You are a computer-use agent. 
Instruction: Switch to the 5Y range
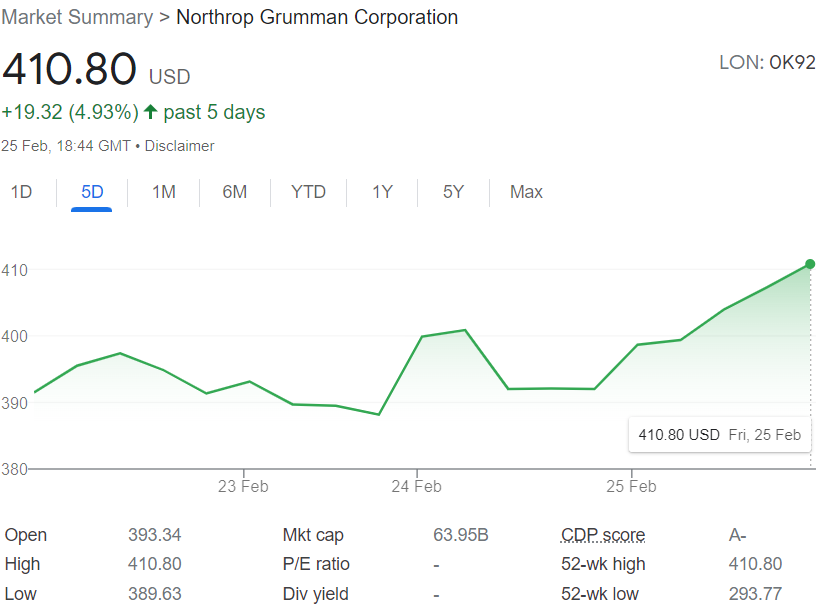pos(454,192)
